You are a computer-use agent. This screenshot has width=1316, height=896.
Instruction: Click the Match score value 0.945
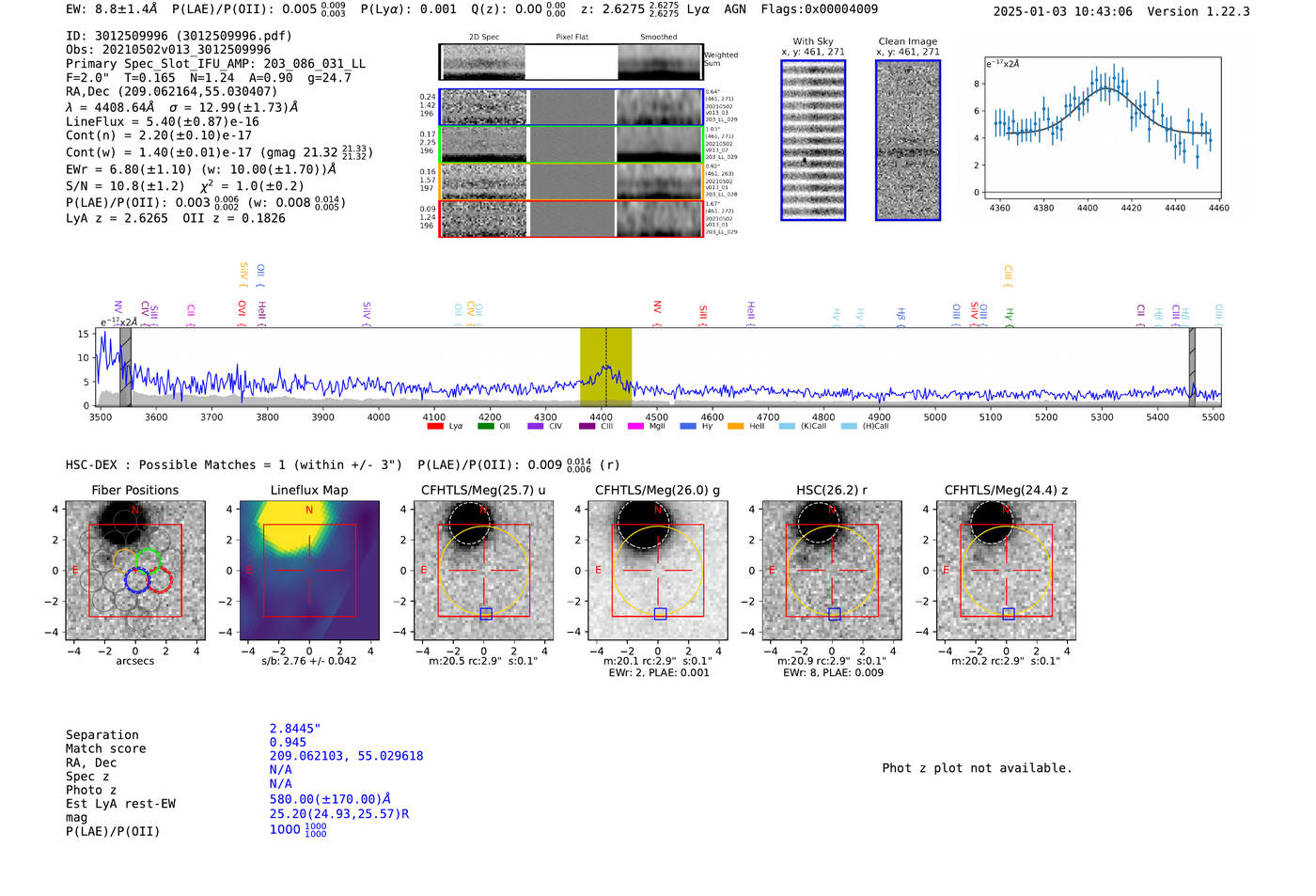coord(288,743)
